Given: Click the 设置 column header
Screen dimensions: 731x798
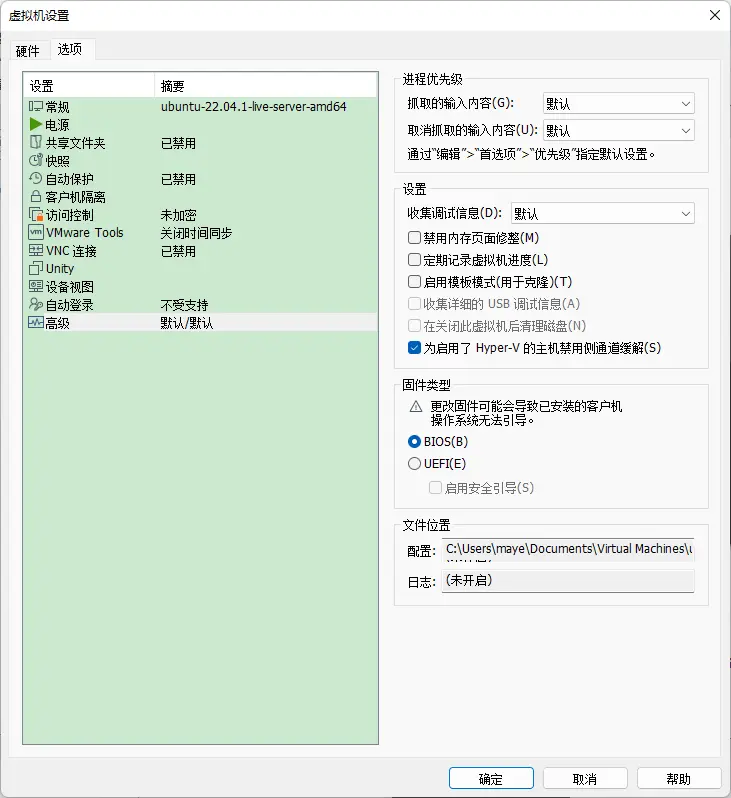Looking at the screenshot, I should coord(89,86).
